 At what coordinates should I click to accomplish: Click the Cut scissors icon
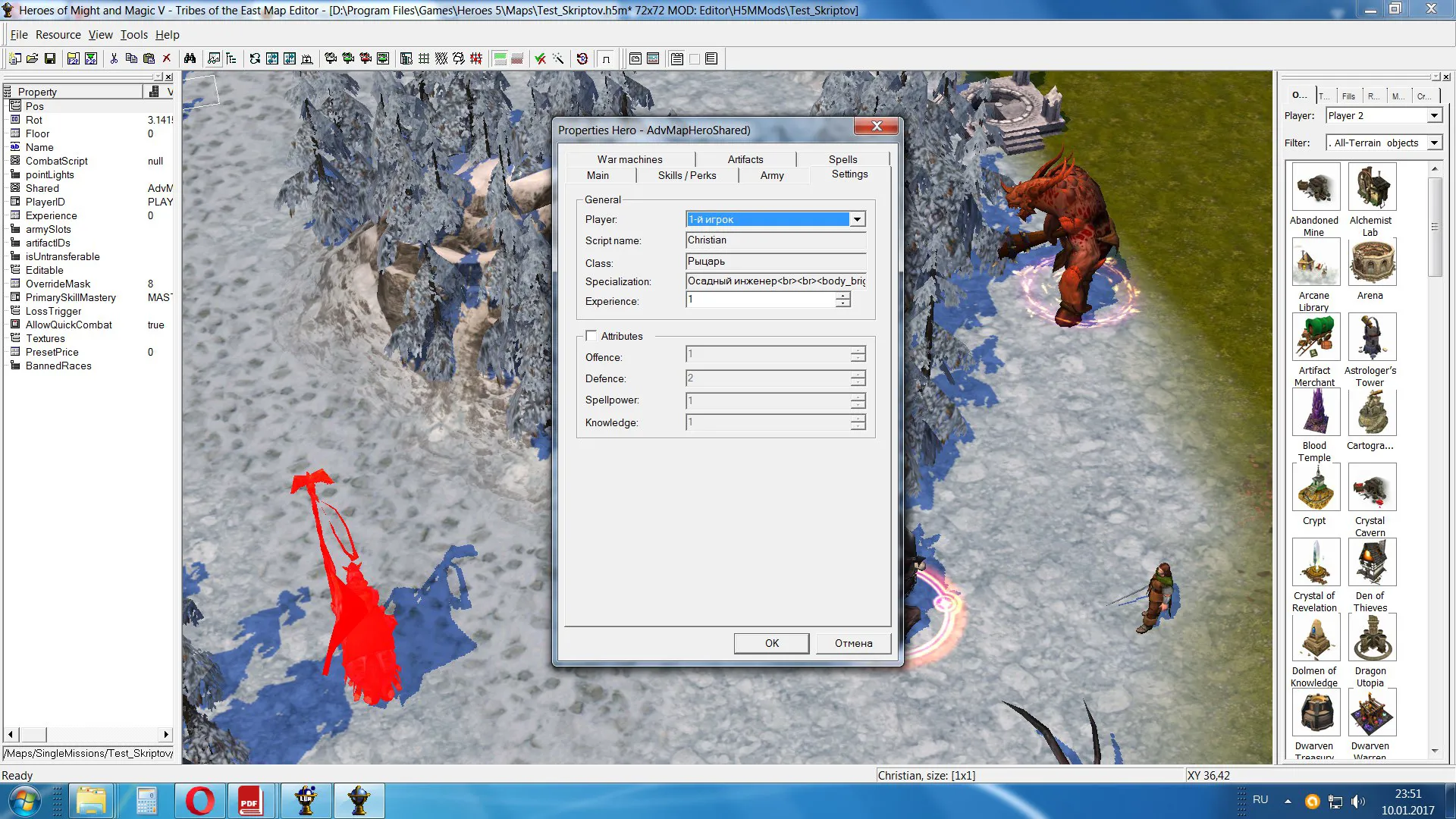[x=114, y=58]
